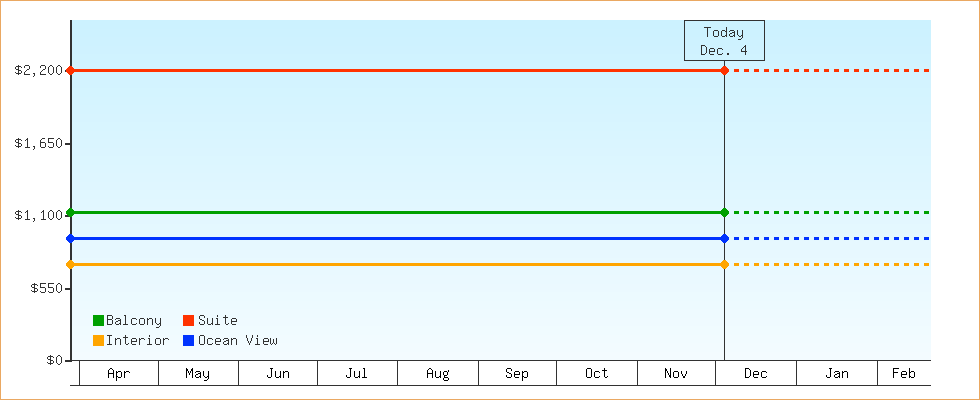Click the green Balcony point at today
Image resolution: width=980 pixels, height=400 pixels.
click(724, 212)
